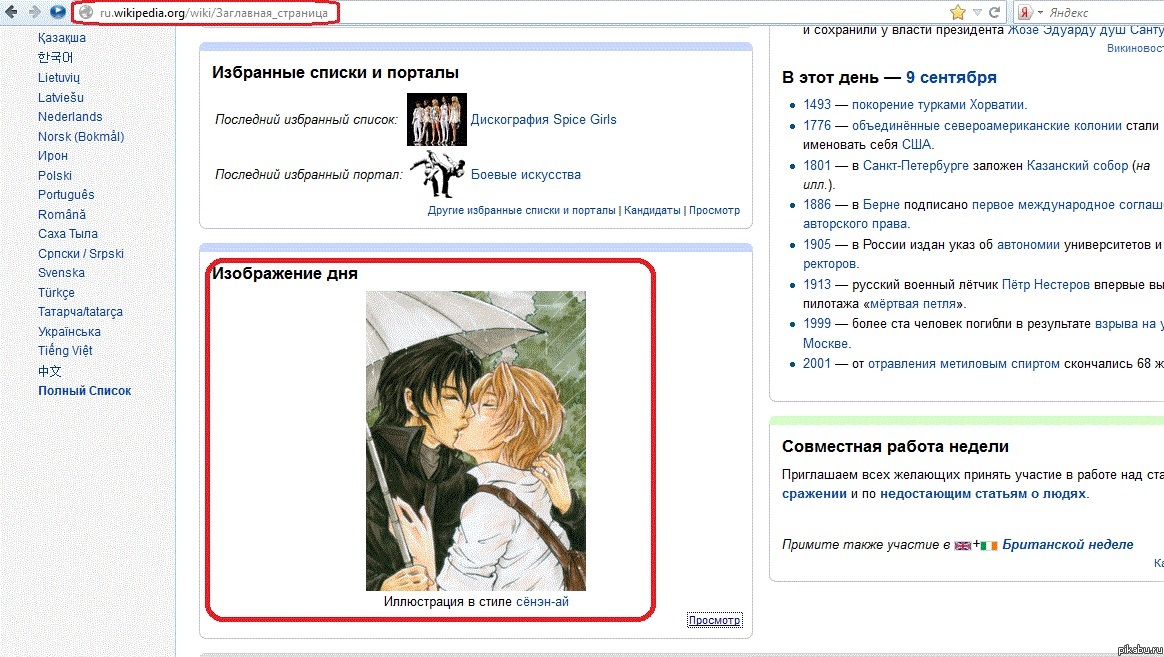Viewport: 1164px width, 657px height.
Task: Reload the page with refresh icon
Action: coord(995,13)
